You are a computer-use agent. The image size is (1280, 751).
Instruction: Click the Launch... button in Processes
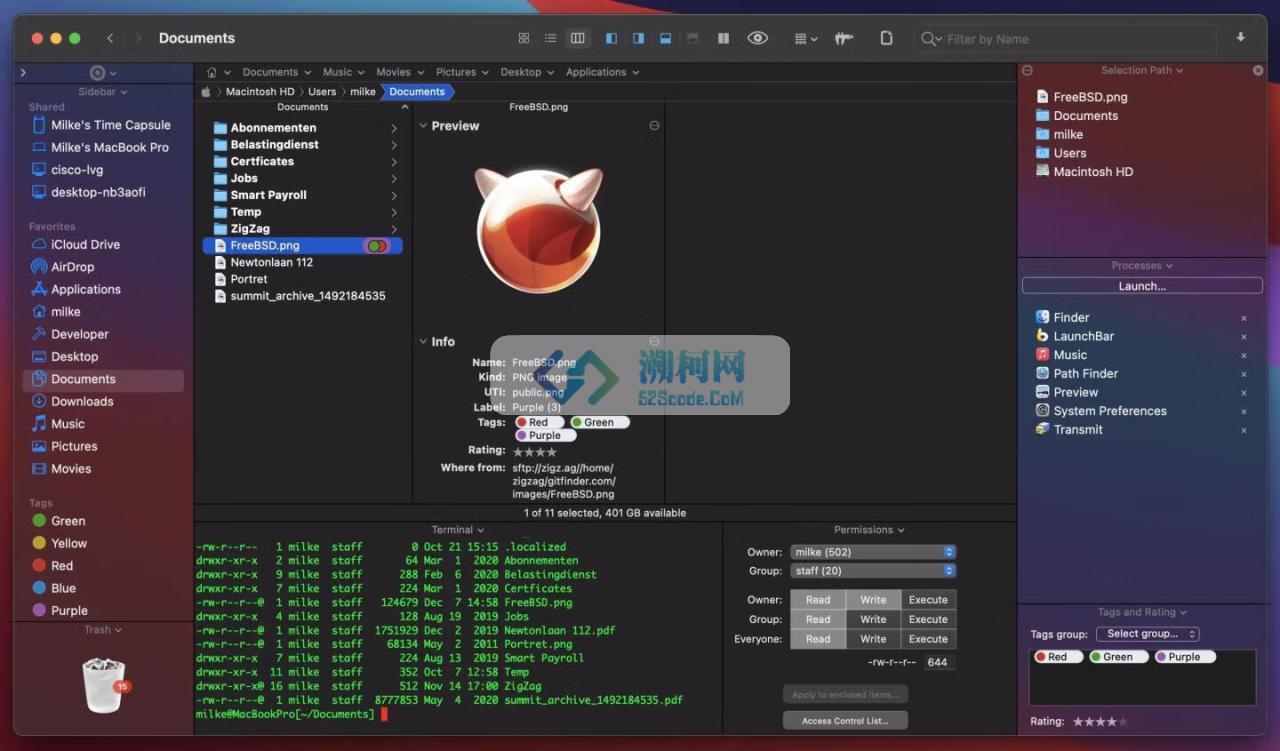coord(1142,286)
